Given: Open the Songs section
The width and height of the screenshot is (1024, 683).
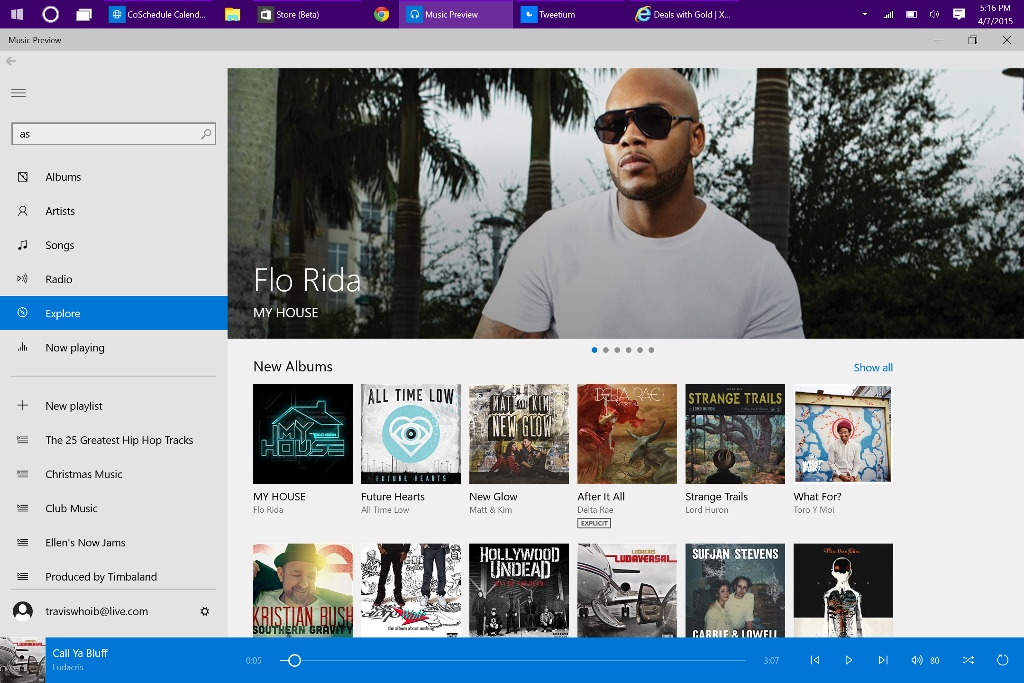Looking at the screenshot, I should pyautogui.click(x=114, y=245).
